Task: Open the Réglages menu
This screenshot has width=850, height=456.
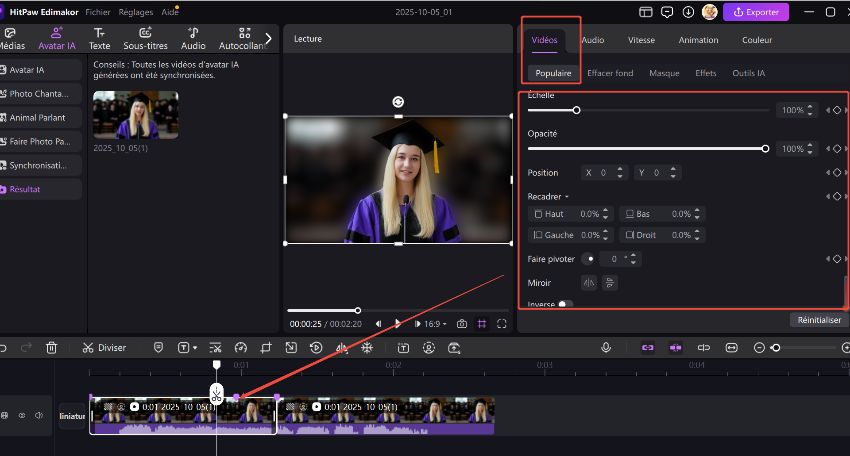Action: pos(135,12)
